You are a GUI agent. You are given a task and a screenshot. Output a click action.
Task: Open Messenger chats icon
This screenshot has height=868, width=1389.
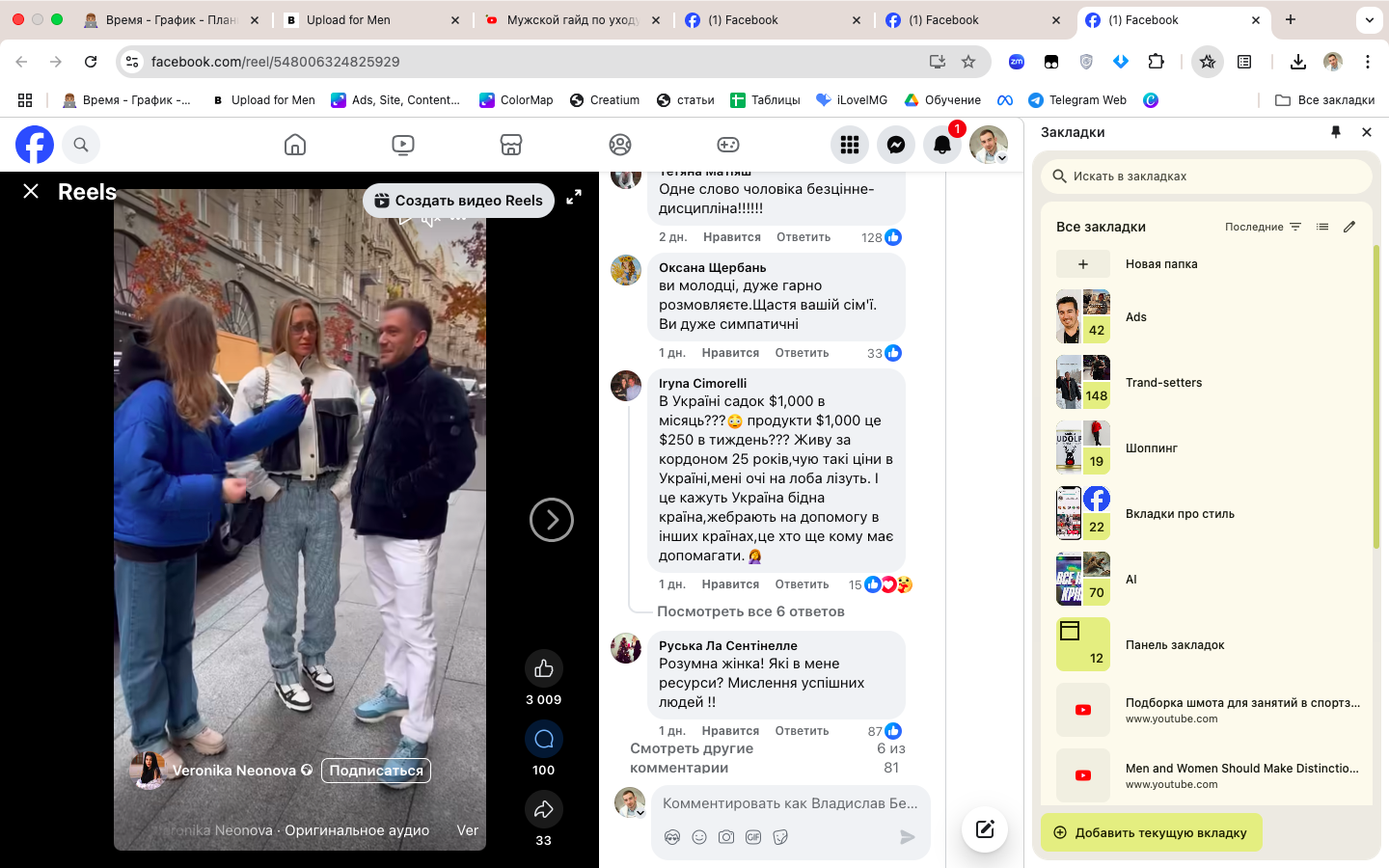point(896,145)
